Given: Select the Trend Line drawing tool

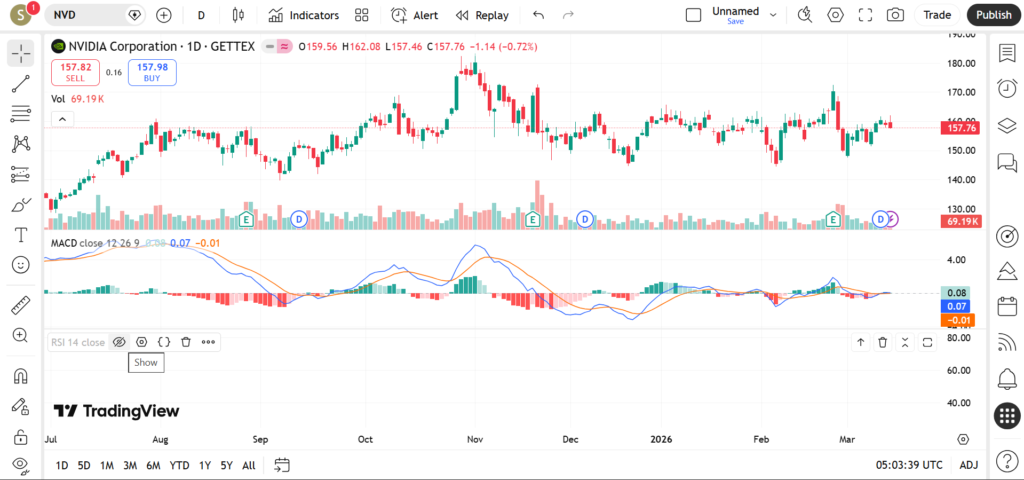Looking at the screenshot, I should pyautogui.click(x=20, y=83).
